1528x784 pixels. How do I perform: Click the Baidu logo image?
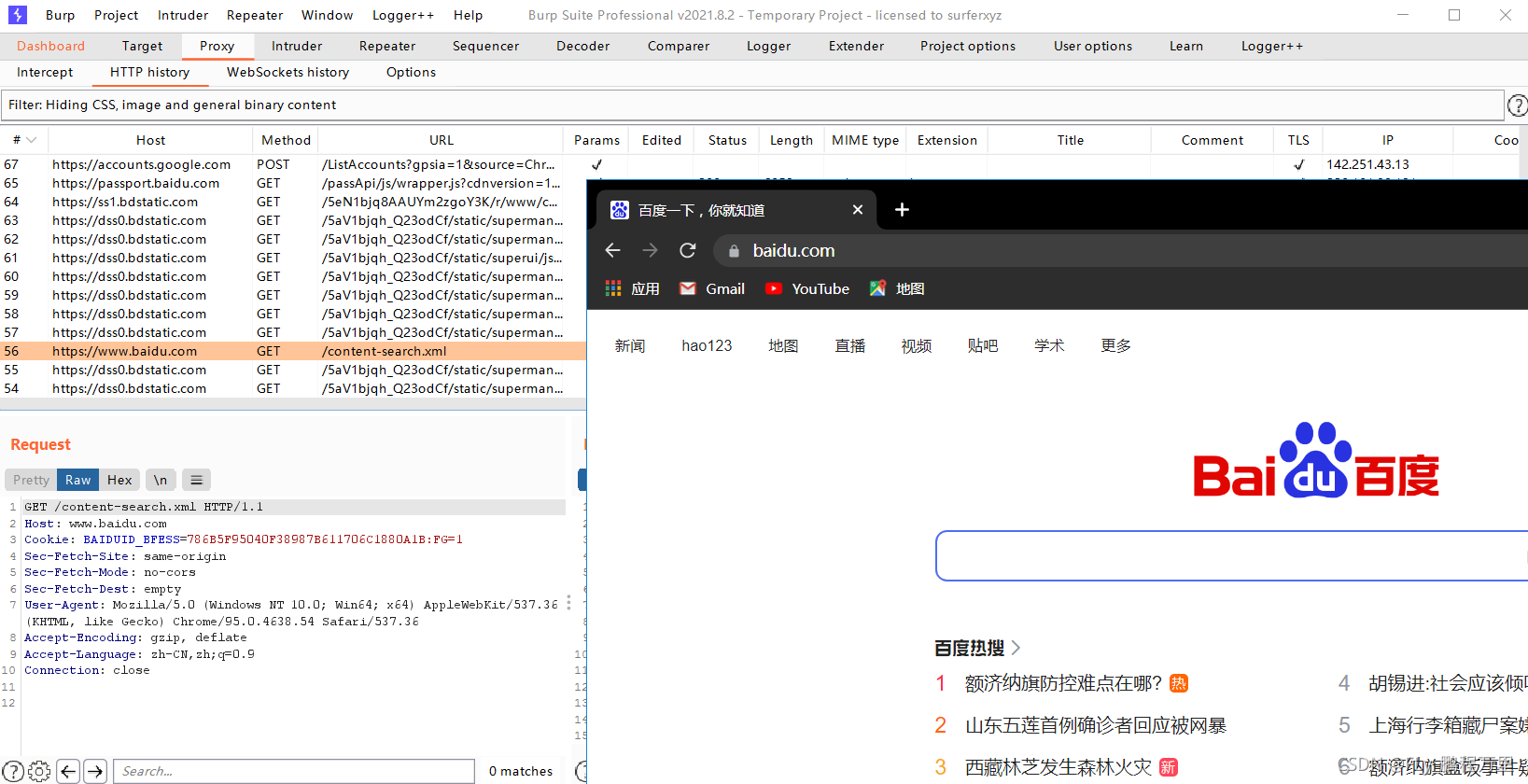coord(1316,460)
